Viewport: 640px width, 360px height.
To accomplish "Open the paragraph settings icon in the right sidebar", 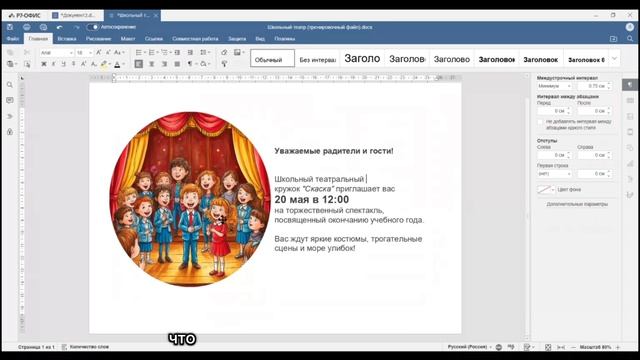I will click(630, 85).
